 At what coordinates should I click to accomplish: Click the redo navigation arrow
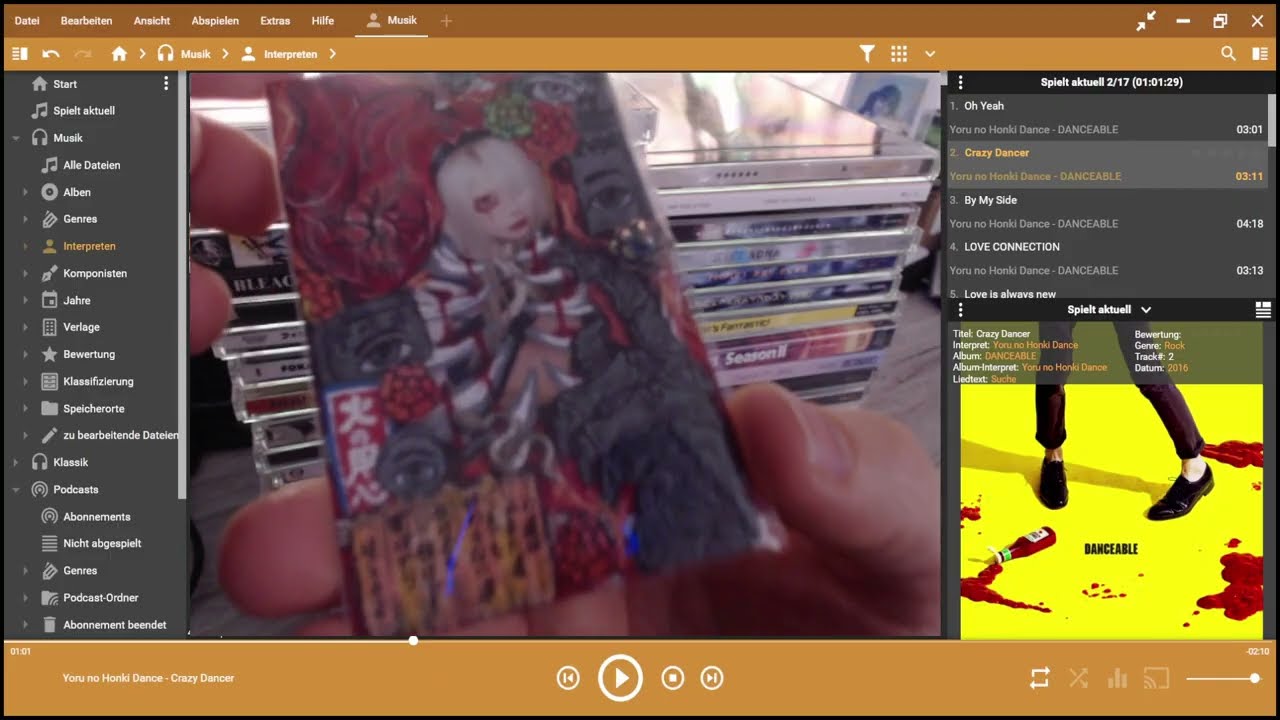[83, 54]
